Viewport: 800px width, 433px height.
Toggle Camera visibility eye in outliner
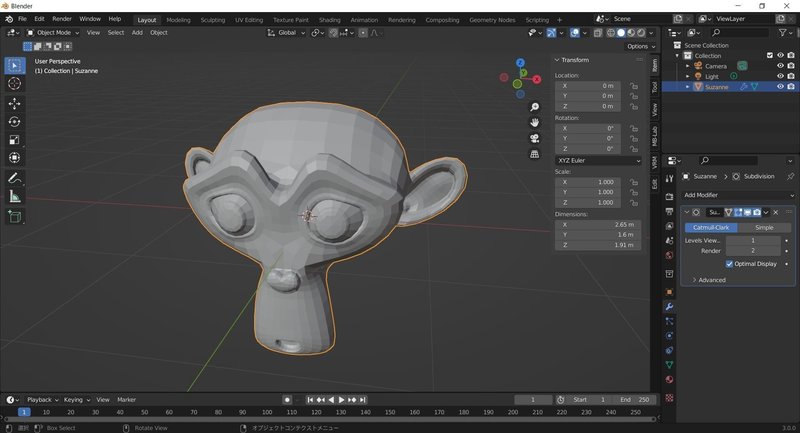click(x=780, y=66)
